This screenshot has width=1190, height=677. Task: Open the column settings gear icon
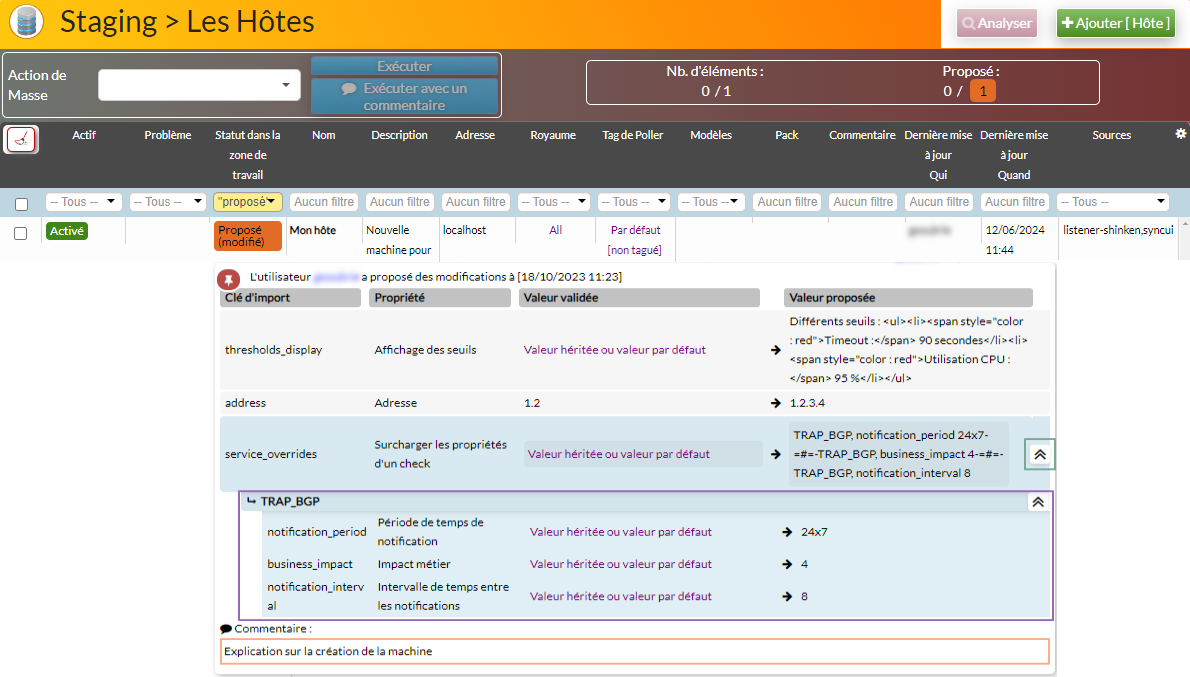coord(1180,134)
